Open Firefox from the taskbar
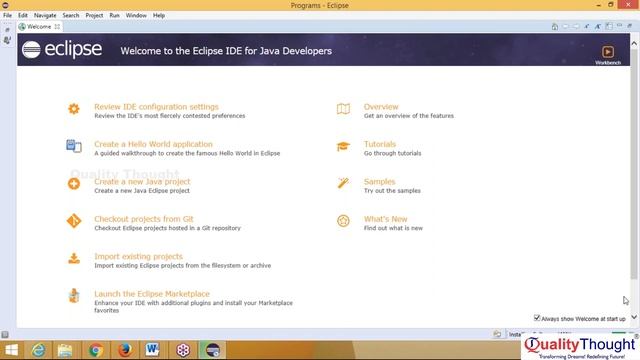The image size is (640, 360). click(x=125, y=350)
